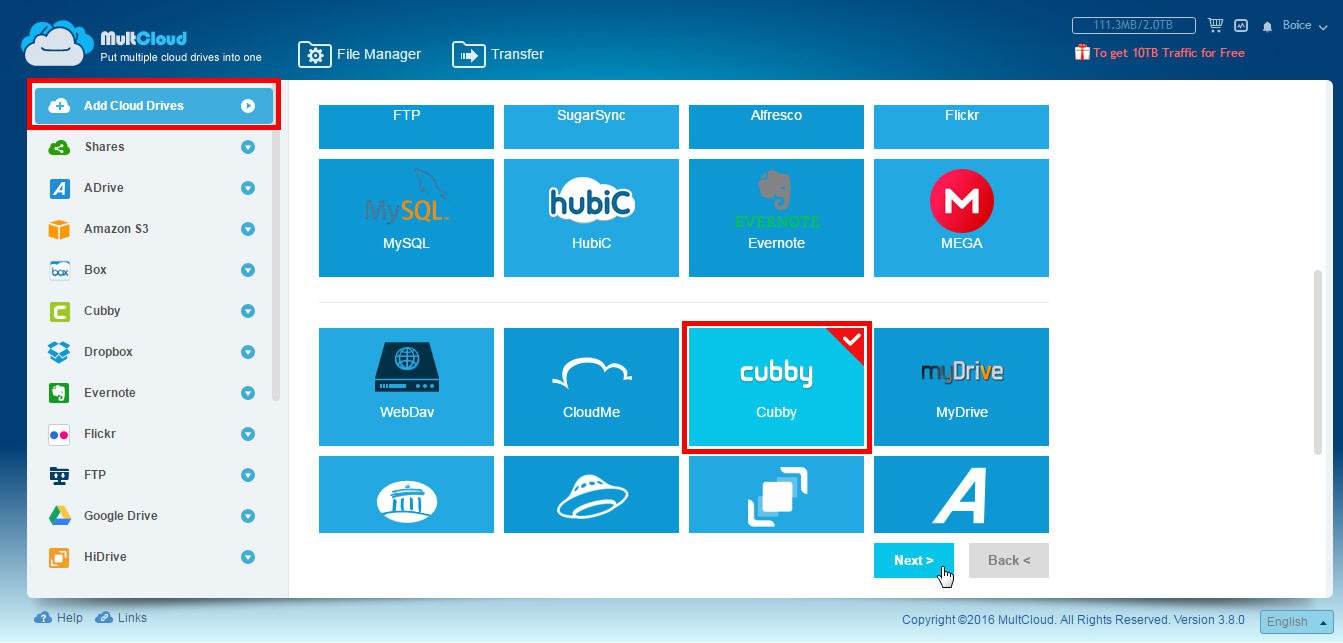This screenshot has height=643, width=1343.
Task: Choose the SugarSync cloud tile
Action: 591,125
